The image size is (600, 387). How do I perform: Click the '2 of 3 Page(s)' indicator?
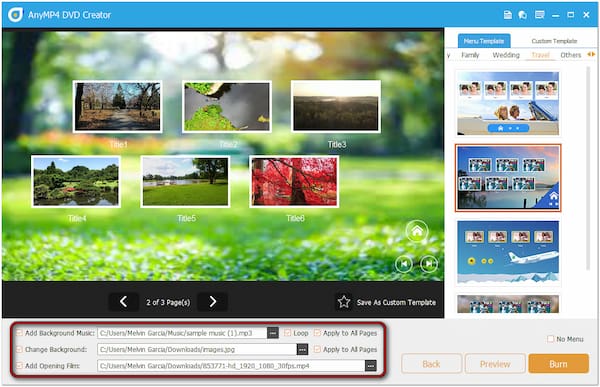coord(168,302)
